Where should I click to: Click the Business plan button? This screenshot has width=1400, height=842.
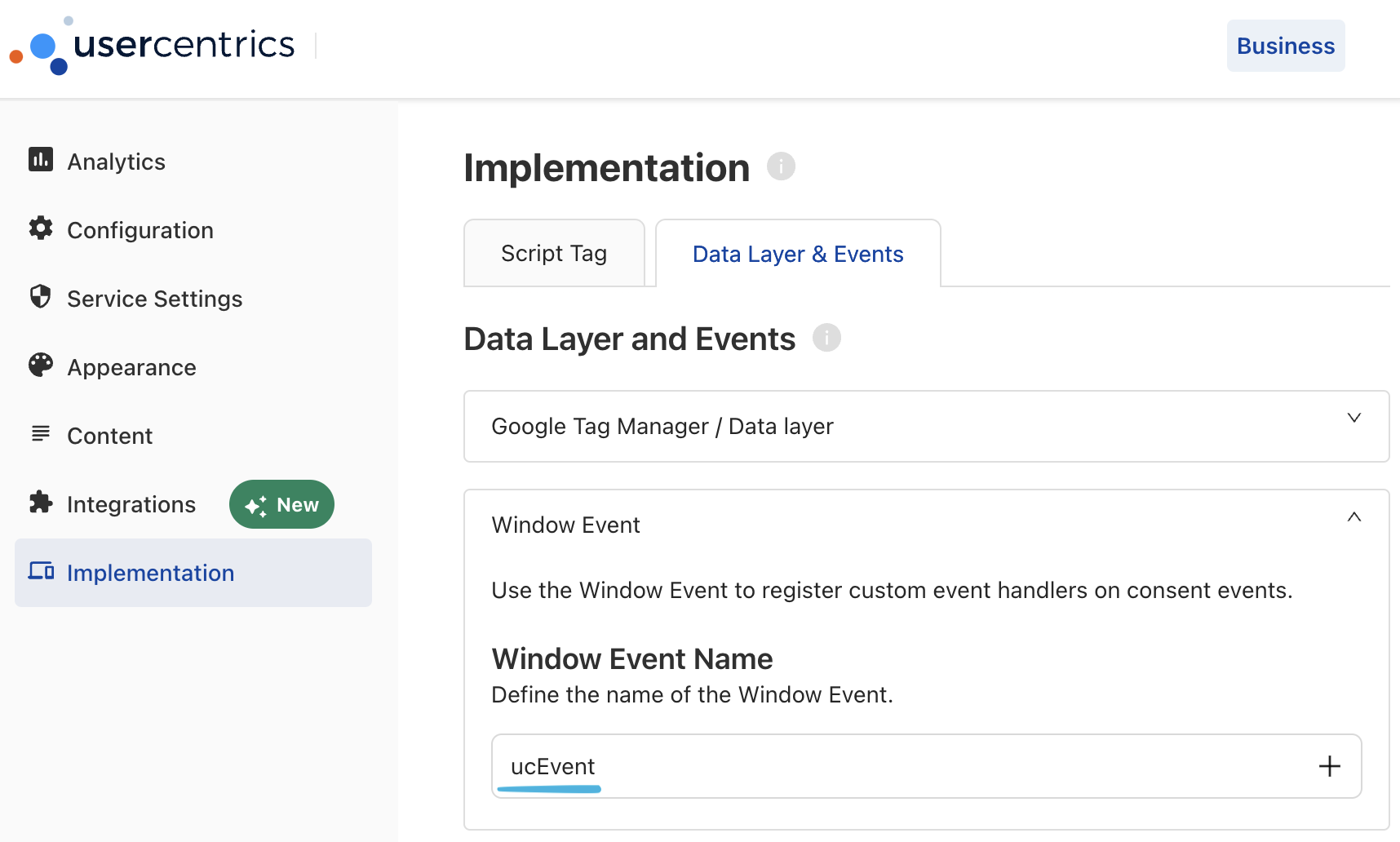[x=1285, y=46]
